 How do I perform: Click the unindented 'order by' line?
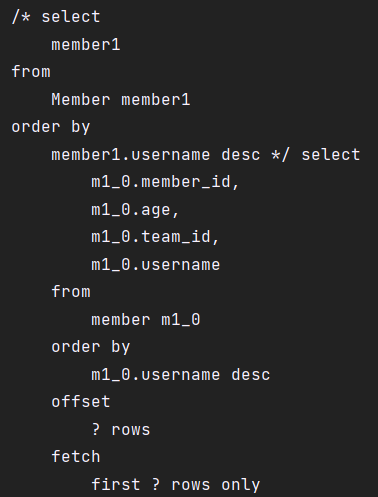pos(51,127)
